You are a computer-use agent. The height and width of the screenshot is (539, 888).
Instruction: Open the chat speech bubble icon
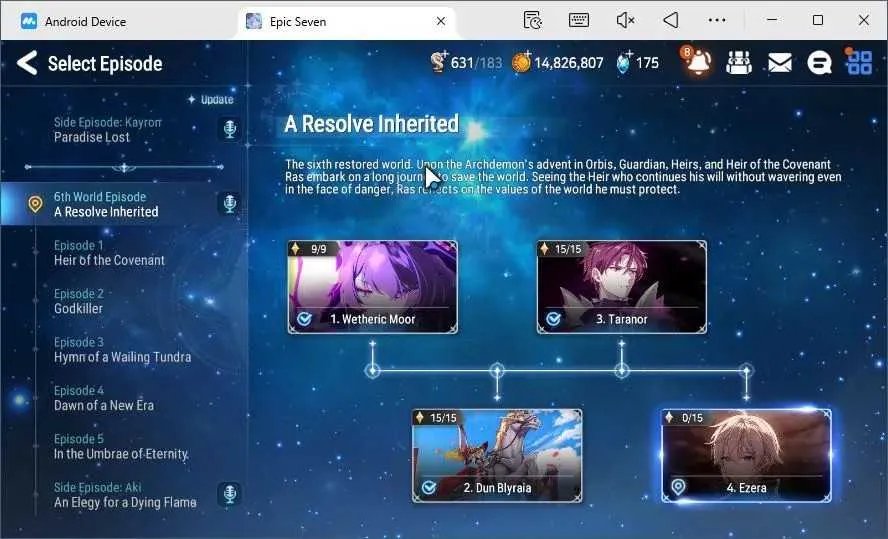point(819,63)
